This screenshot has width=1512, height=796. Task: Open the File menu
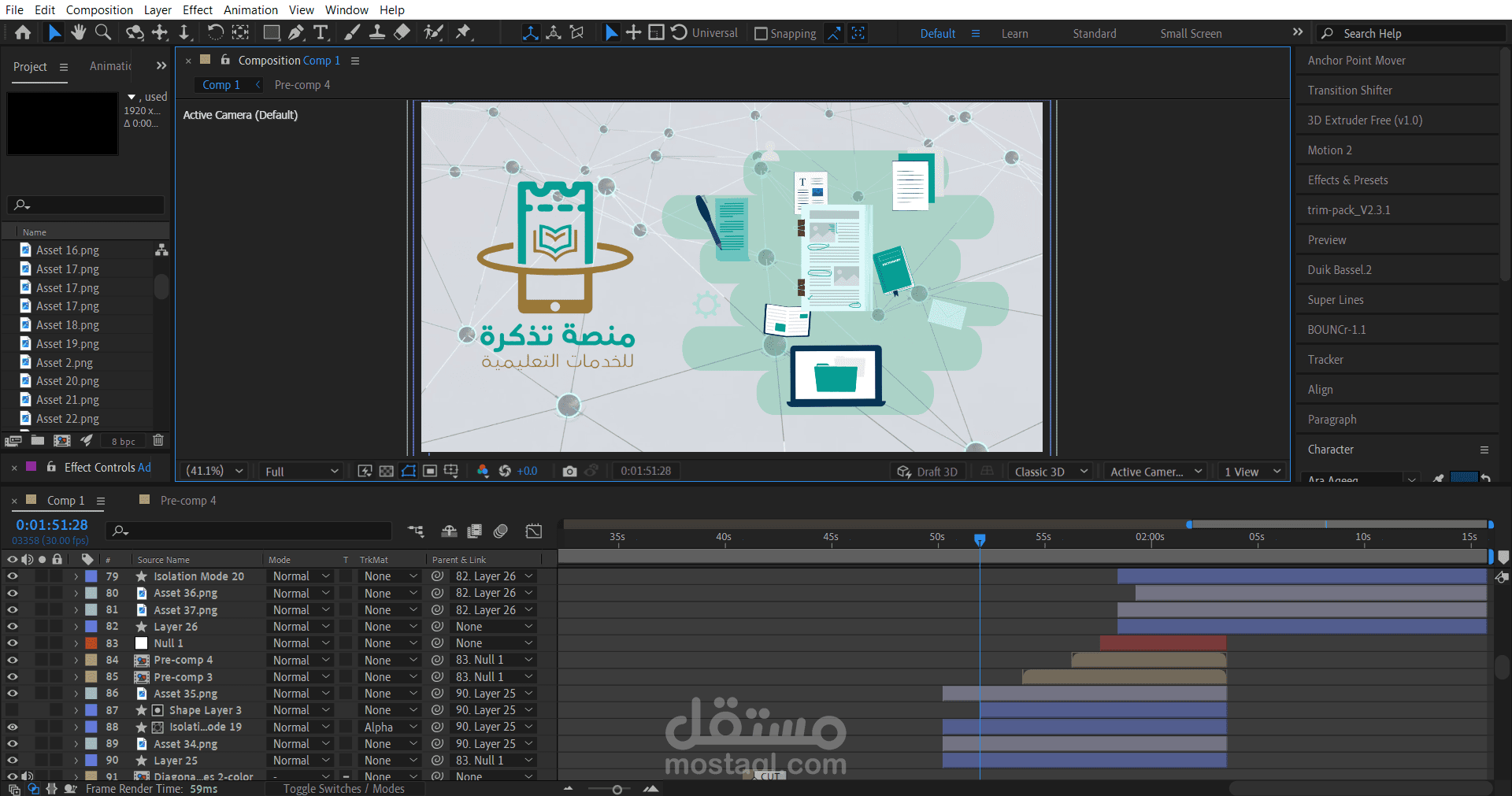coord(14,10)
